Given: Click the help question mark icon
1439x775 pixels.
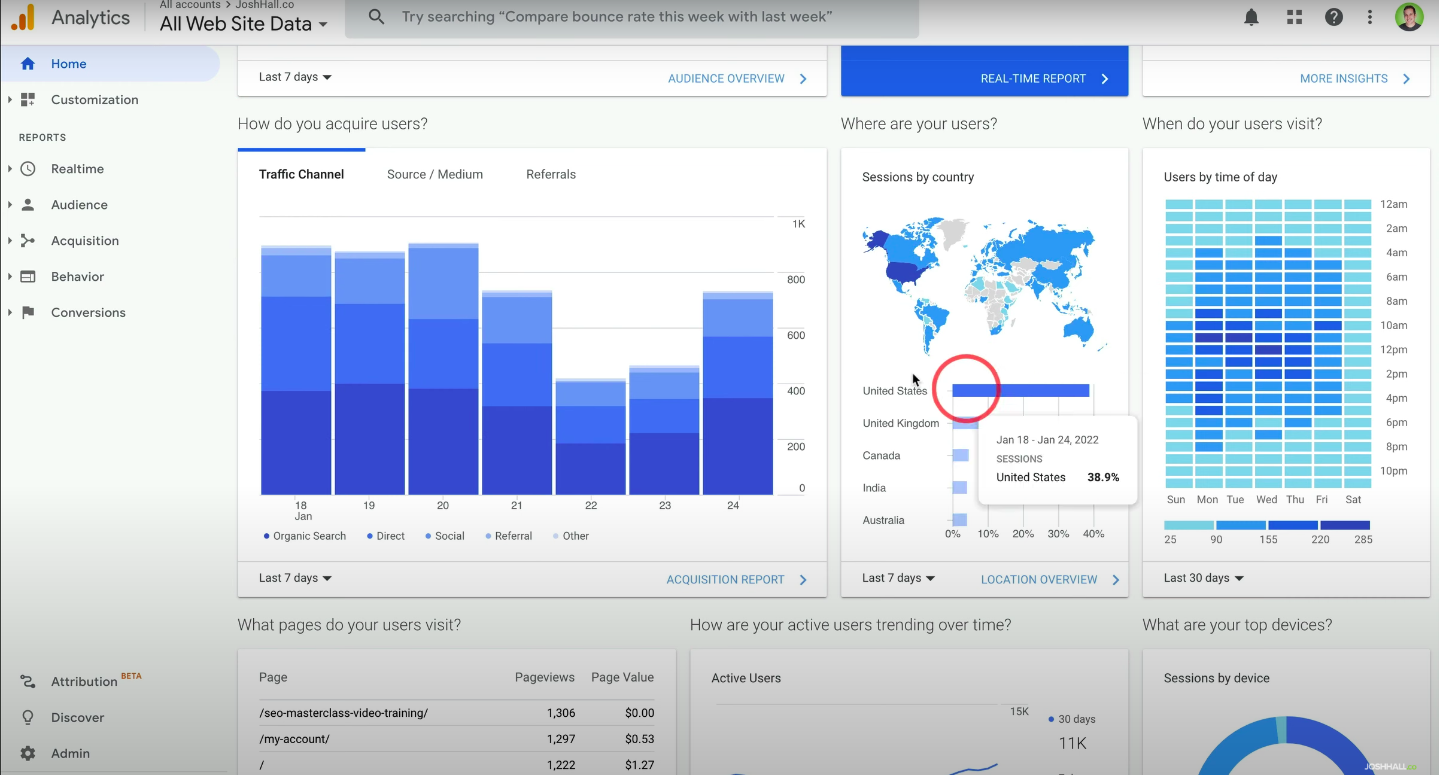Looking at the screenshot, I should point(1333,17).
